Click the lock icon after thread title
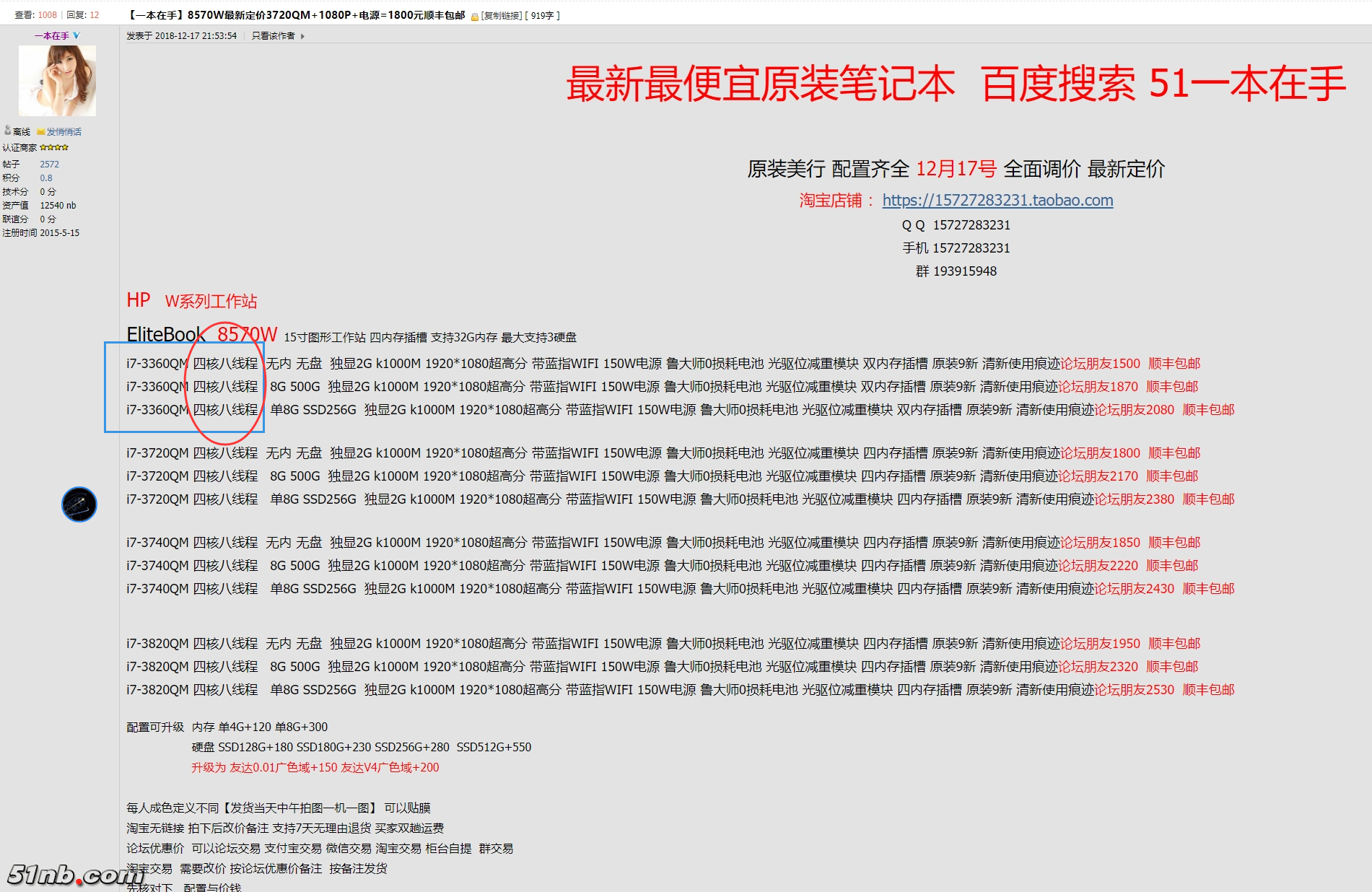 pos(474,16)
